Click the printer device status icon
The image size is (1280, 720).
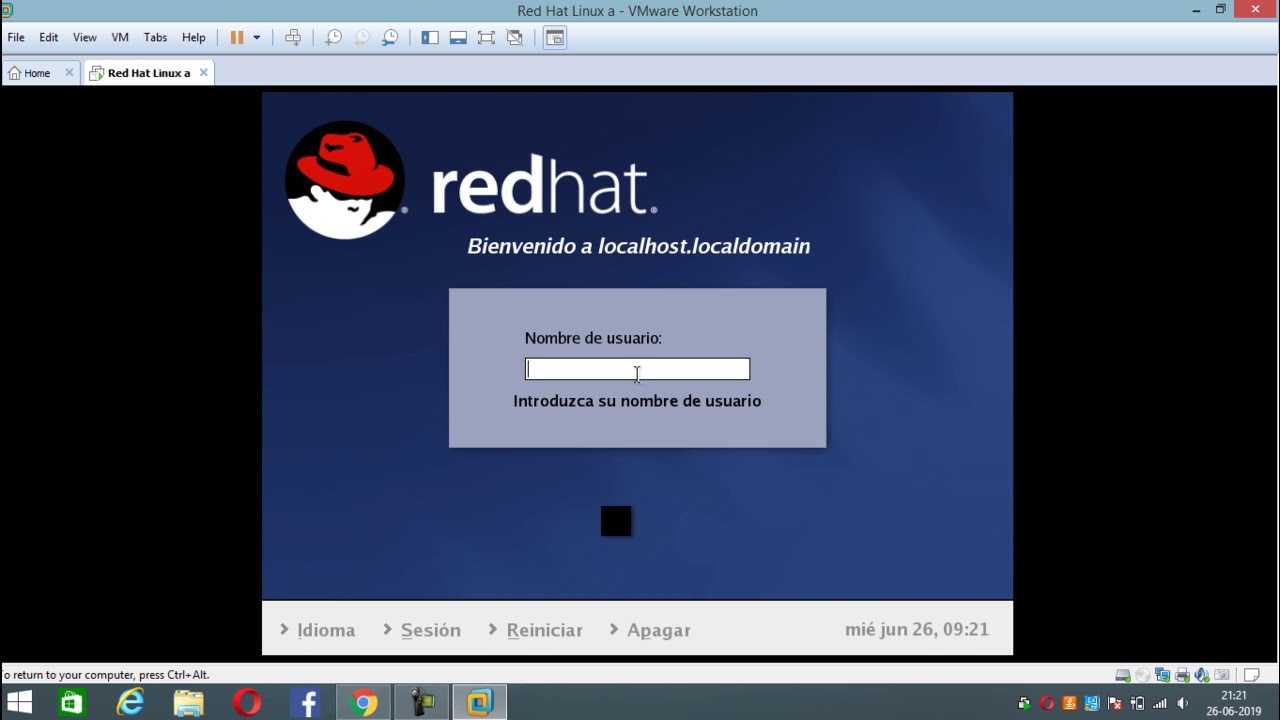1182,675
